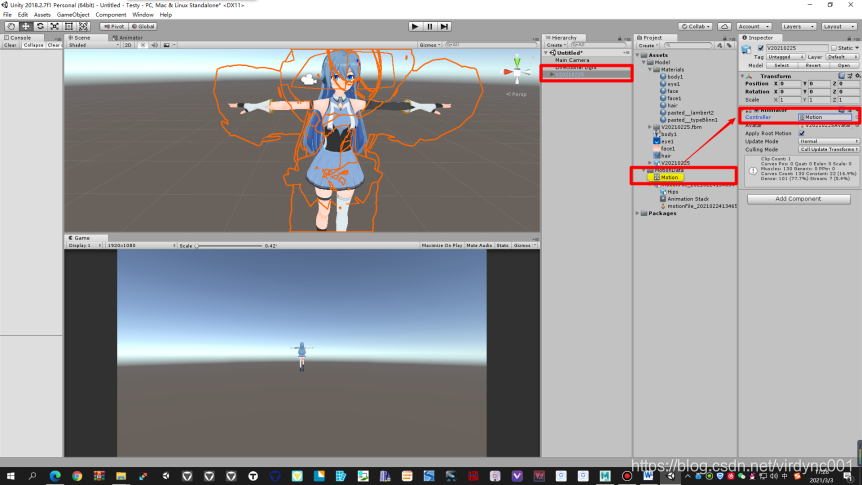The image size is (862, 485).
Task: Toggle scene audio speaker icon
Action: tap(154, 45)
